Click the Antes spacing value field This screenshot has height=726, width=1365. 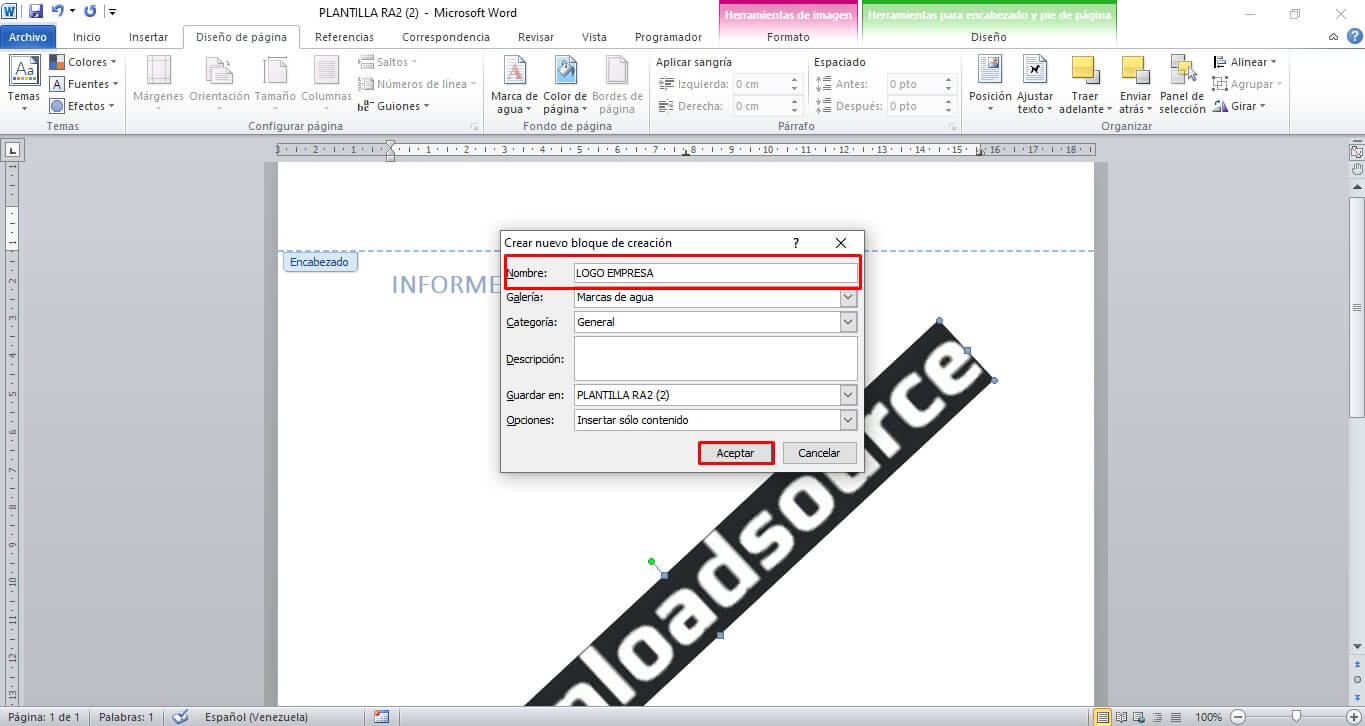click(x=914, y=85)
